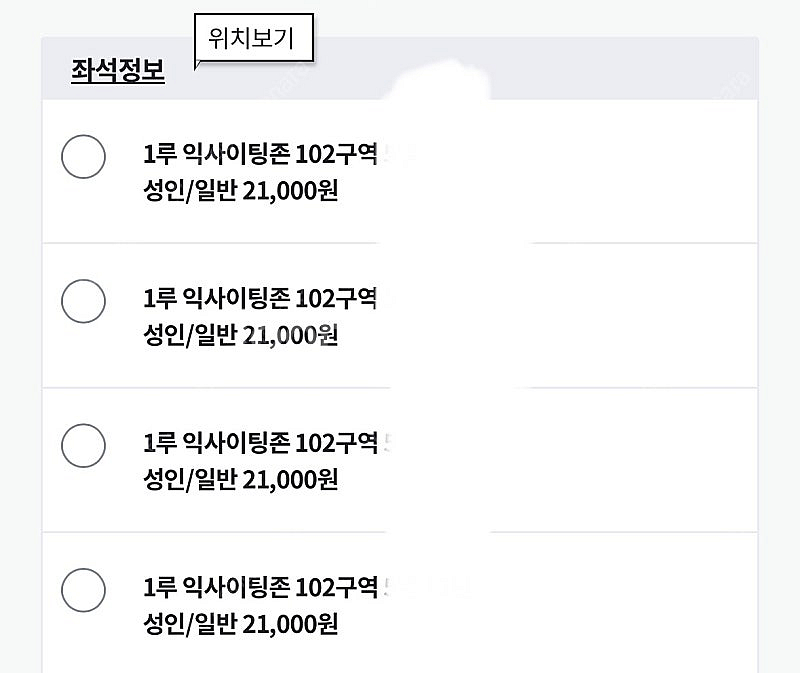This screenshot has width=800, height=673.
Task: Select the first seat radio button
Action: [x=83, y=157]
